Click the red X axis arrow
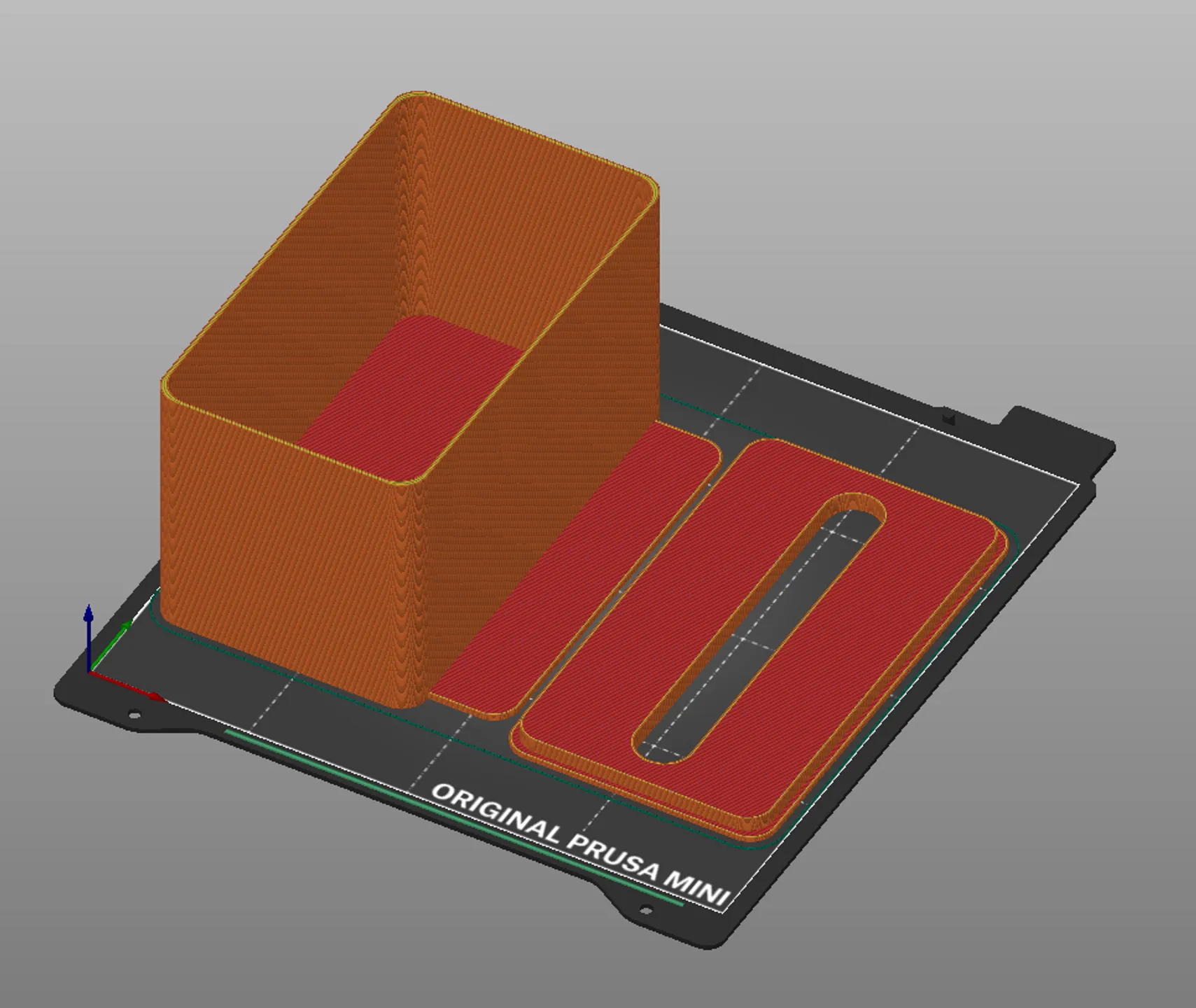 pos(127,686)
